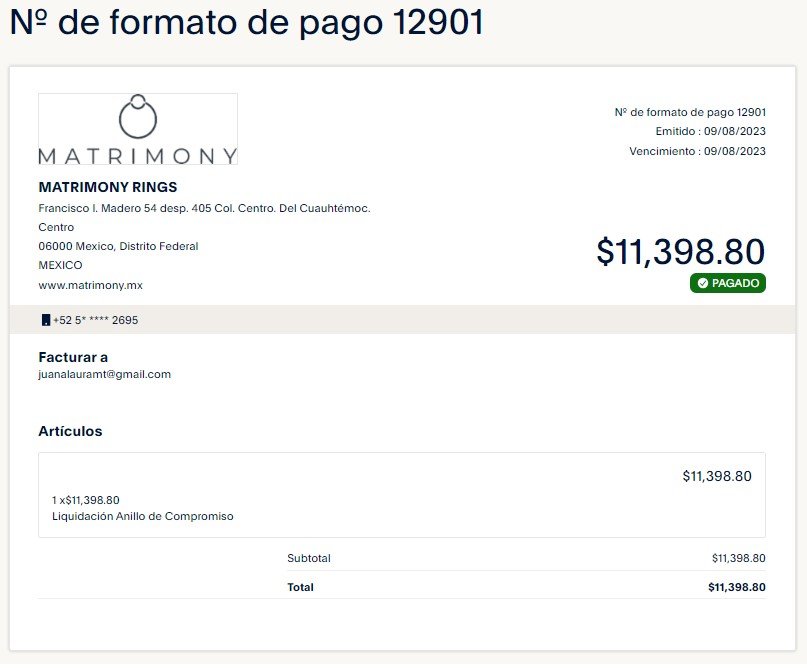Screen dimensions: 807x670
Task: Click the Emitido date 09/08/2023
Action: 734,131
